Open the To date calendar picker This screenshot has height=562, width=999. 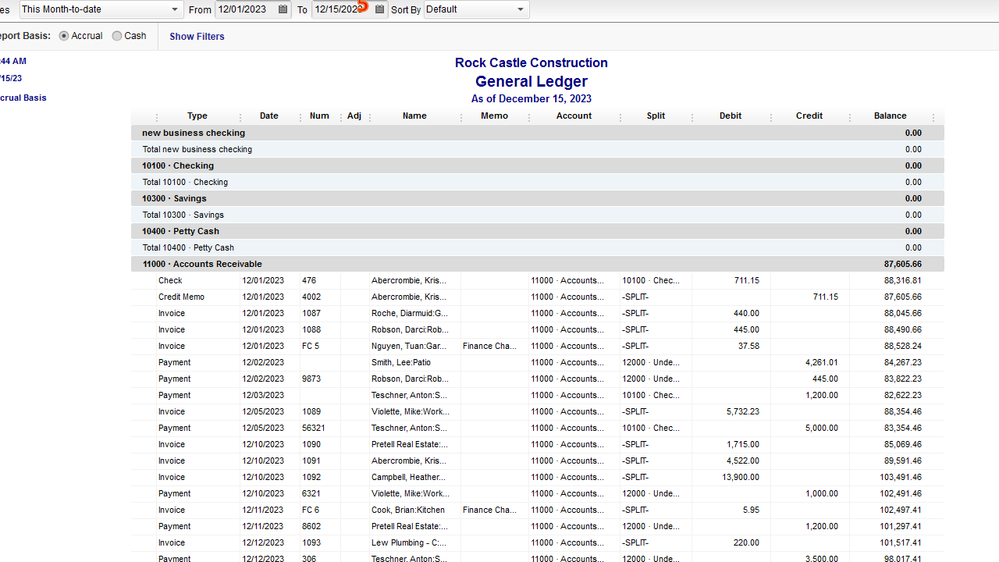(x=380, y=10)
